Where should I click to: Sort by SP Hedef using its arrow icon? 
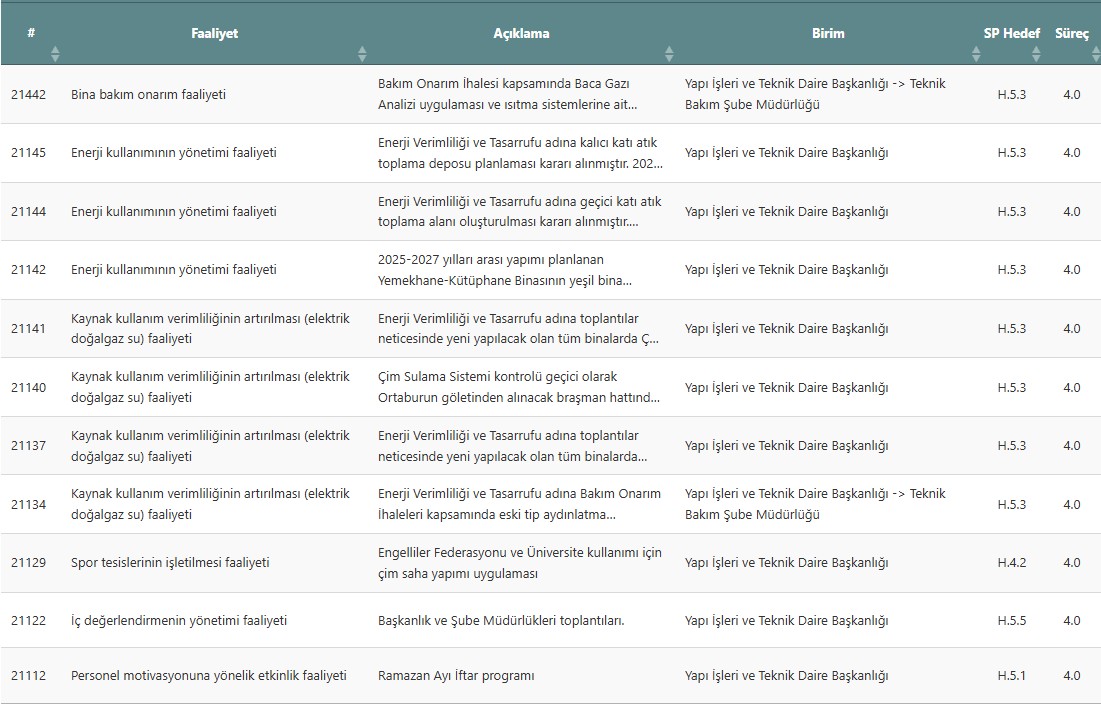pyautogui.click(x=1036, y=54)
